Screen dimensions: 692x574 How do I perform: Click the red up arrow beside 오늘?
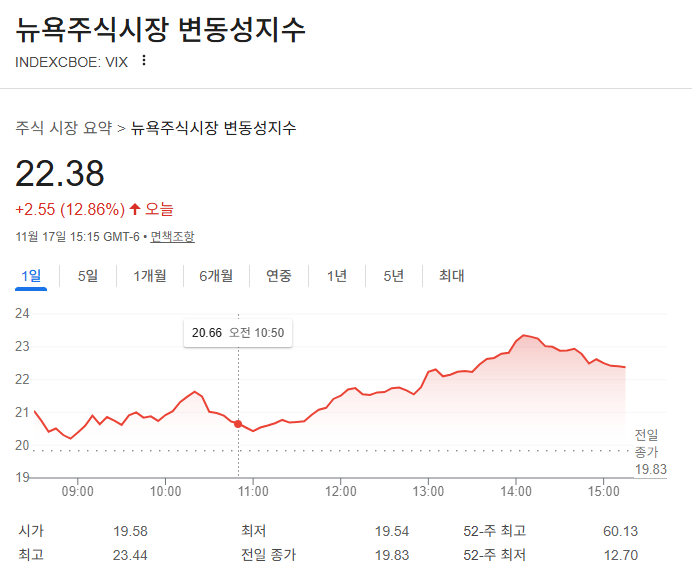135,209
